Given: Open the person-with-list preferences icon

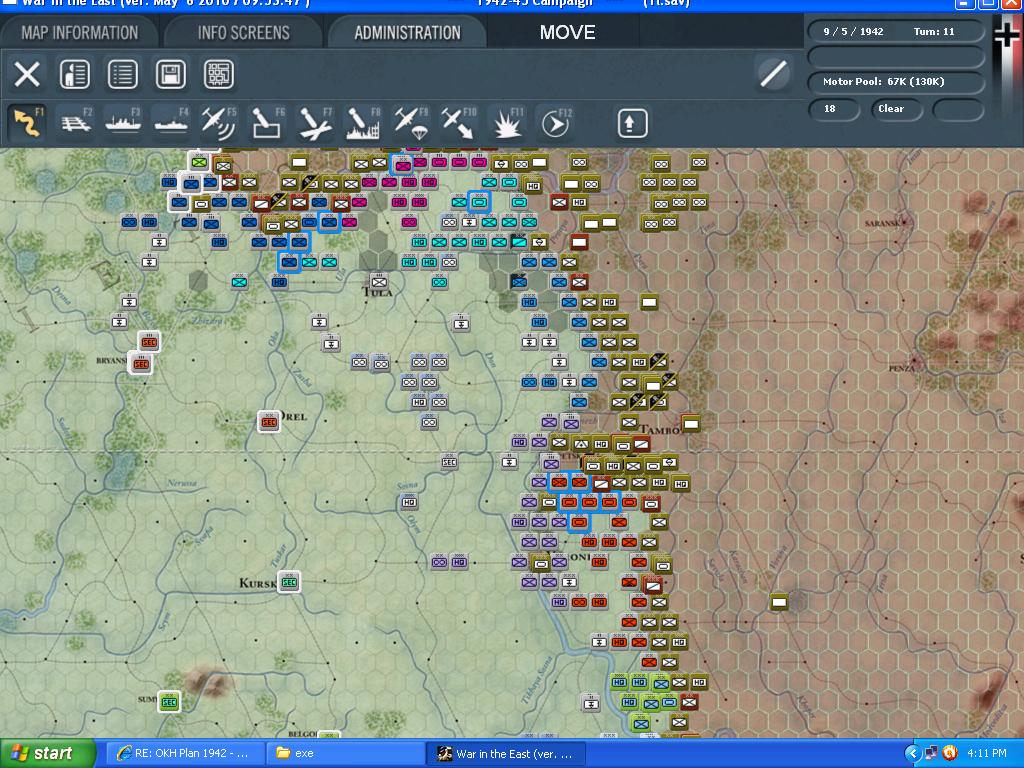Looking at the screenshot, I should point(74,74).
